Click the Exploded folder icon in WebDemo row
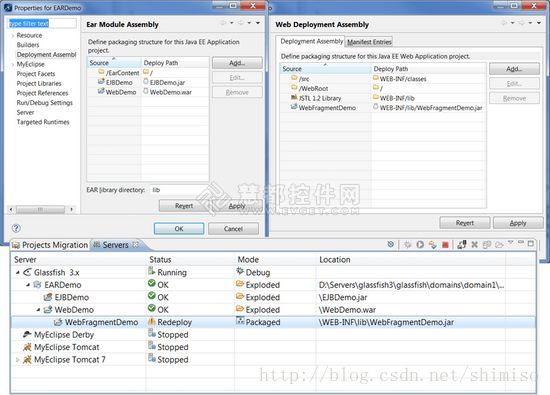 240,309
